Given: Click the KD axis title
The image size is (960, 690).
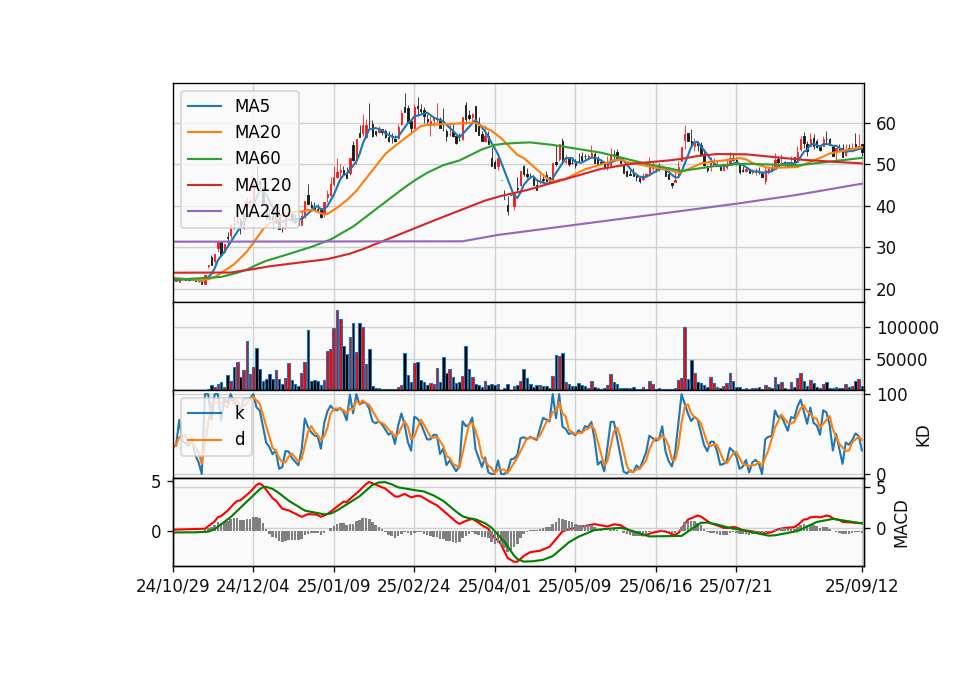Looking at the screenshot, I should (x=923, y=437).
